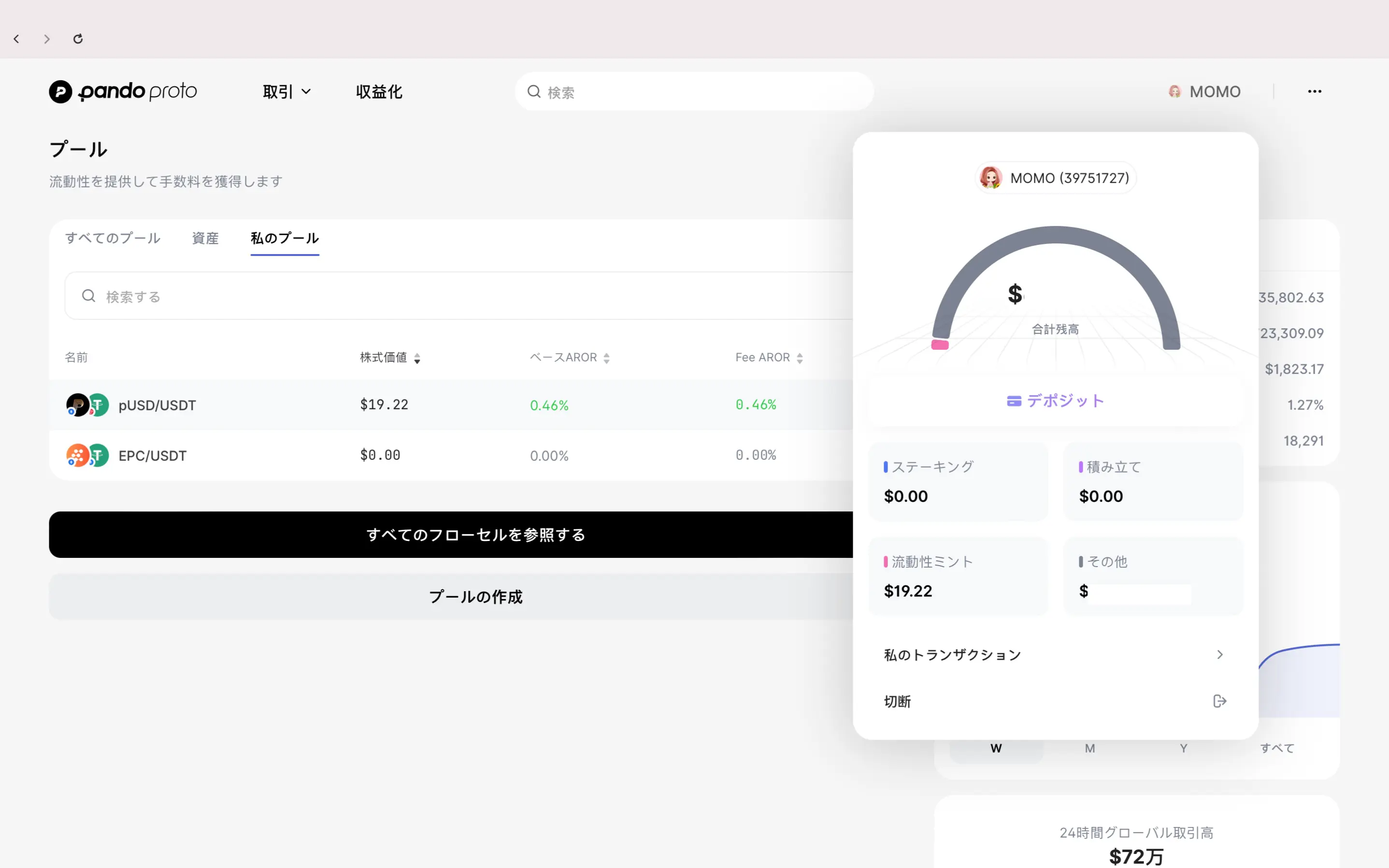Click the Pando Proto logo icon

(60, 92)
